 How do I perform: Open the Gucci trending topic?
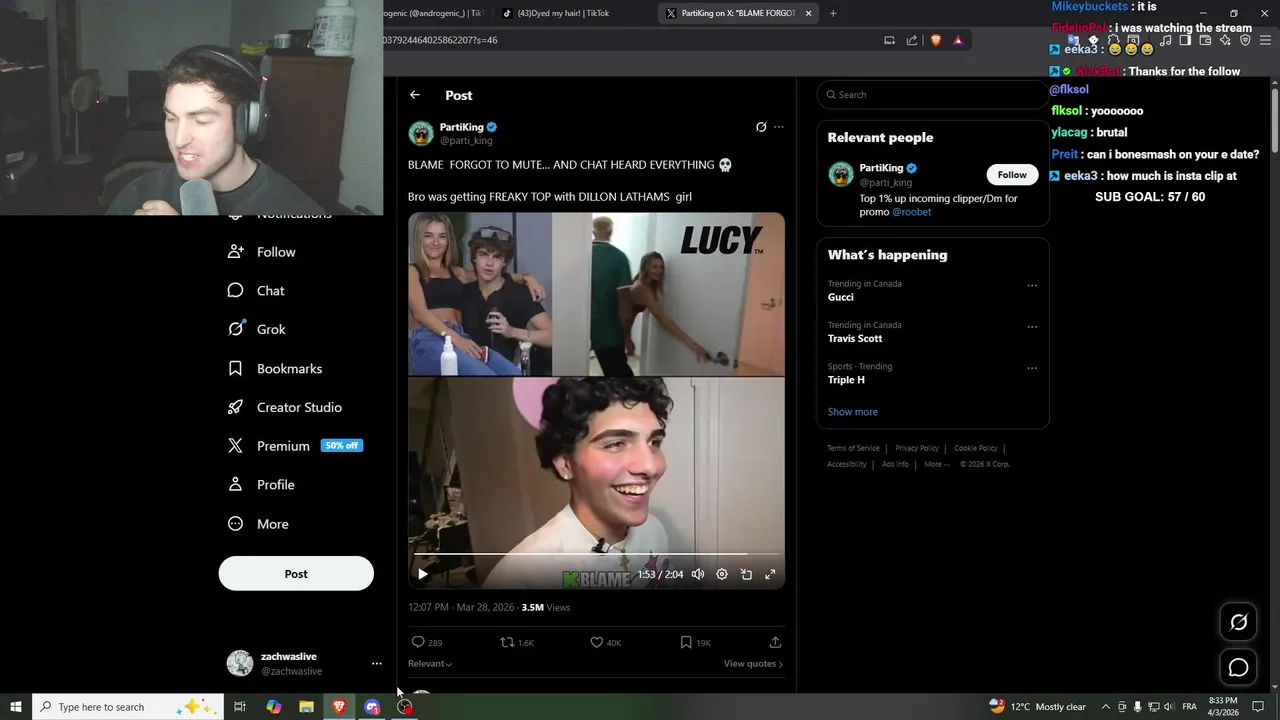(841, 297)
